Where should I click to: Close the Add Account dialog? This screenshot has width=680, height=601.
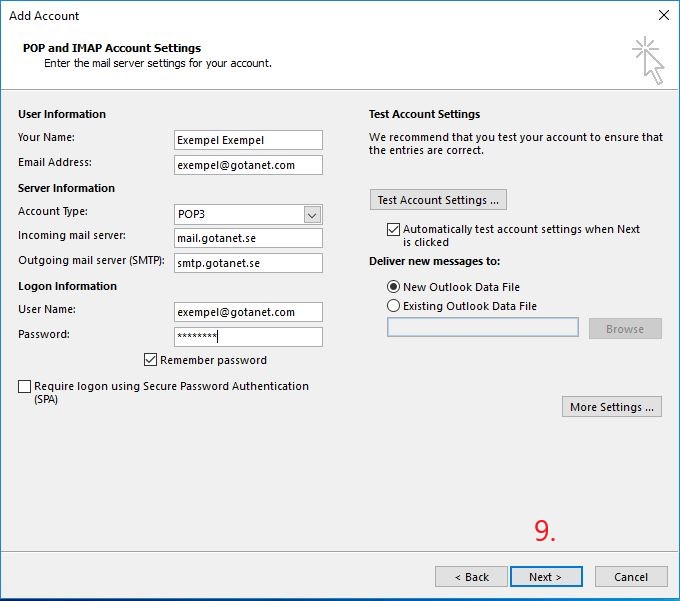[x=664, y=15]
